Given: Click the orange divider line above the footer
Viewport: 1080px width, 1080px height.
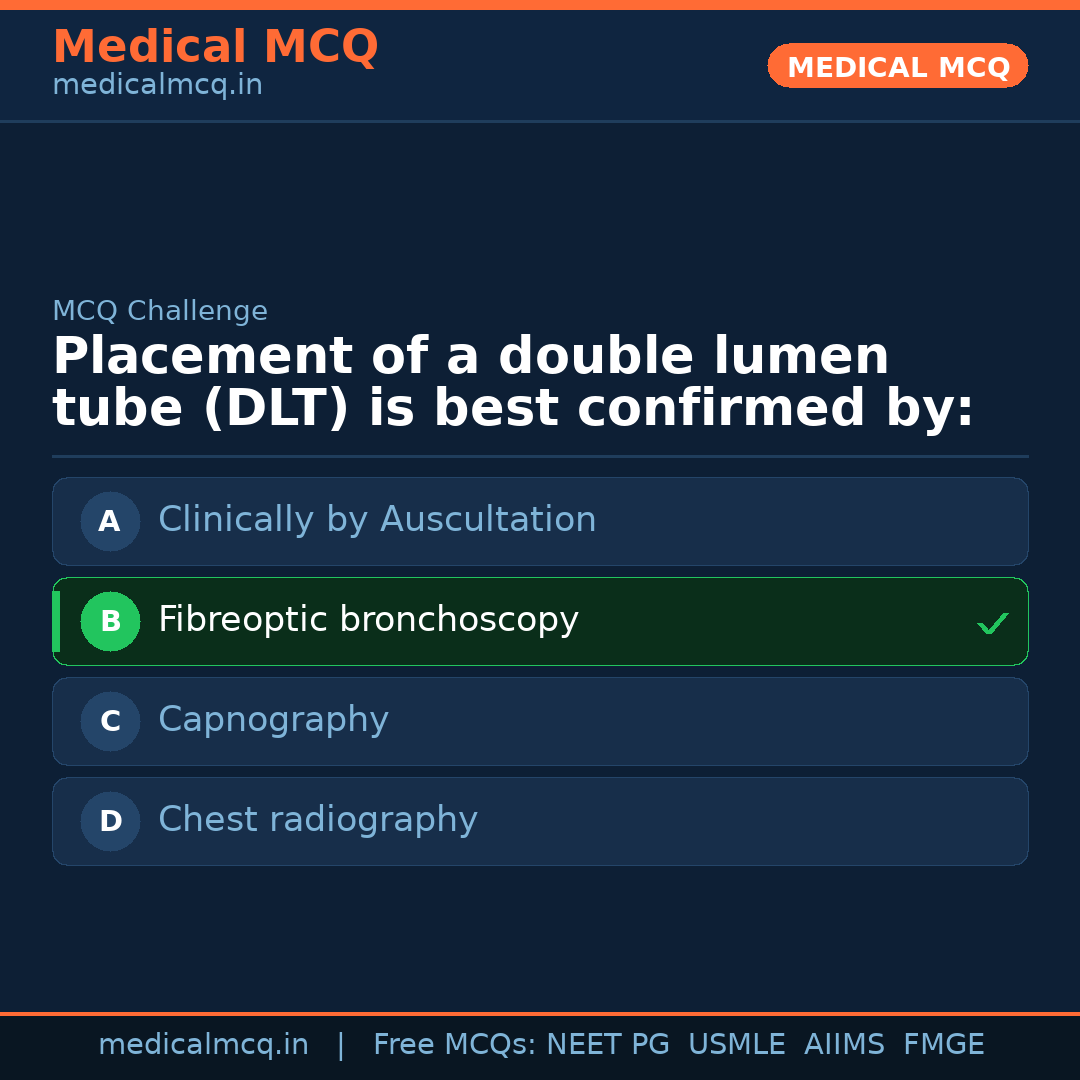Looking at the screenshot, I should [540, 1012].
